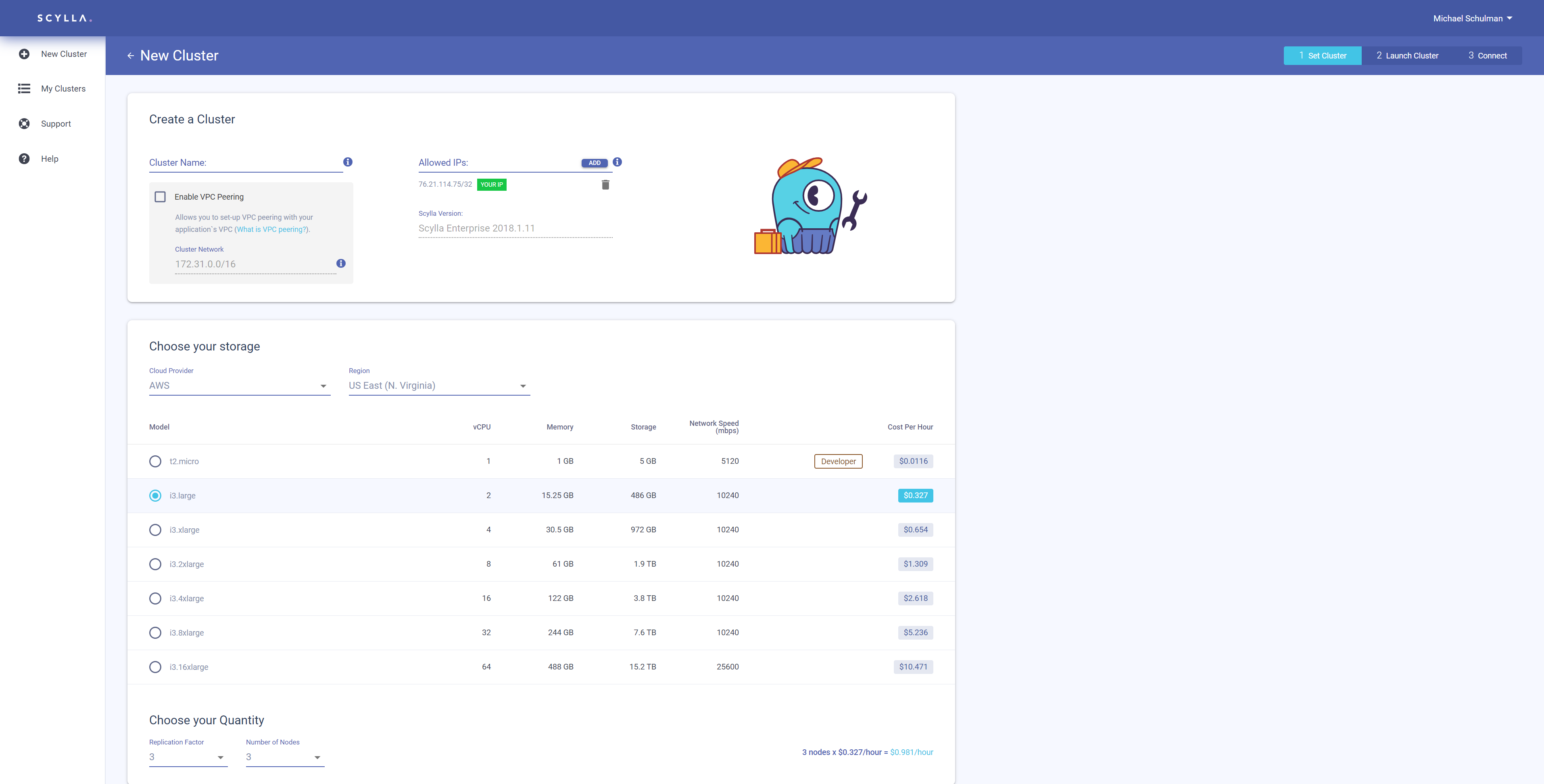Open the Replication Factor dropdown
Image resolution: width=1544 pixels, height=784 pixels.
coord(188,757)
